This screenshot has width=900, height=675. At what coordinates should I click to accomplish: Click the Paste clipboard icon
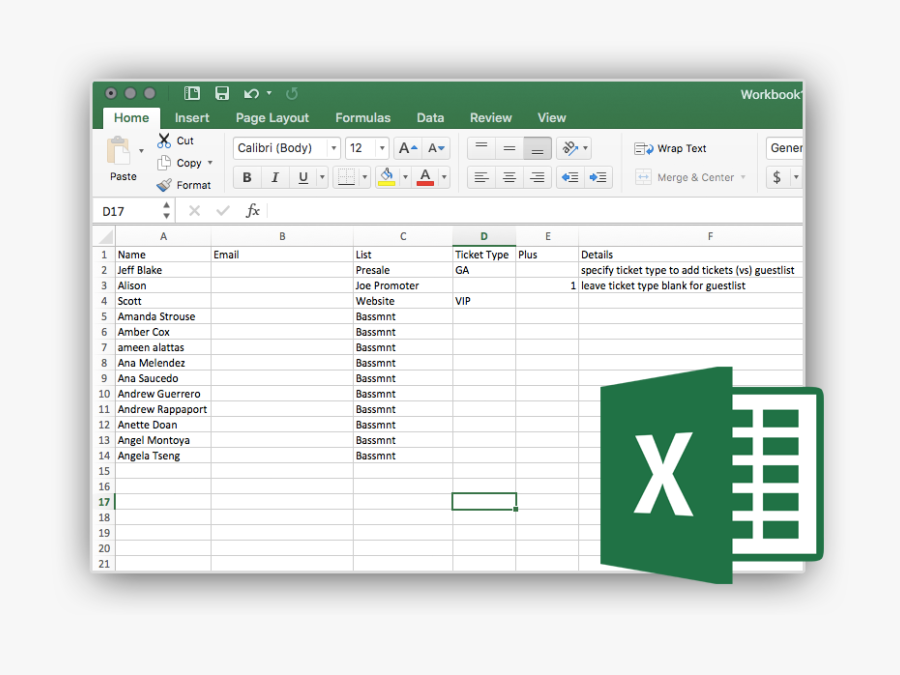[x=119, y=151]
